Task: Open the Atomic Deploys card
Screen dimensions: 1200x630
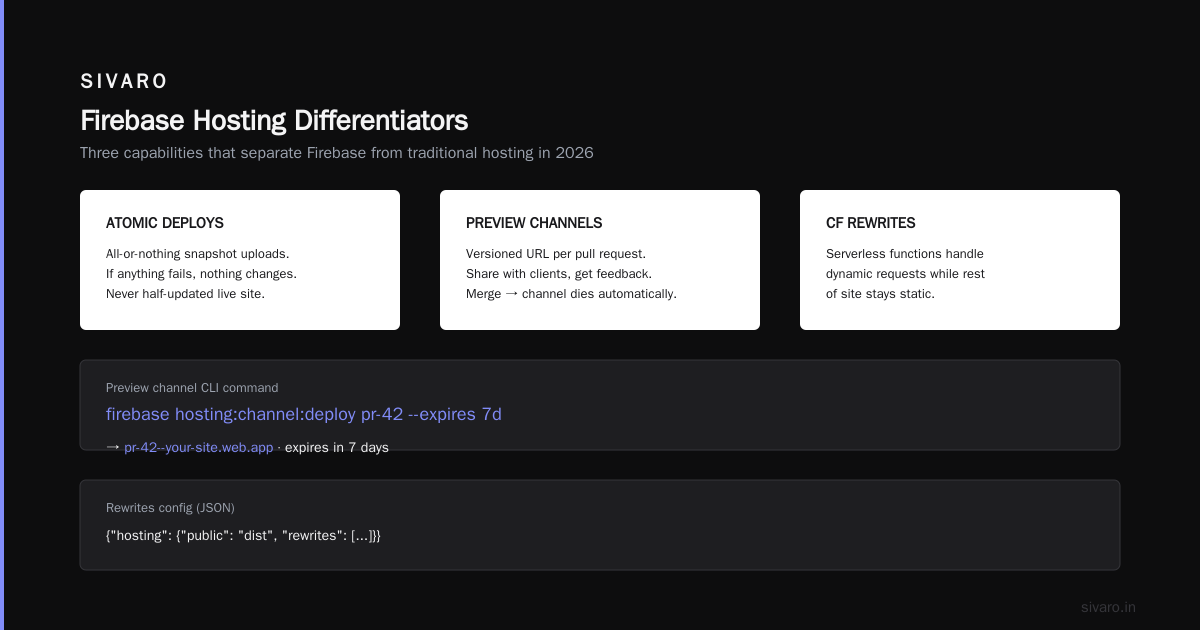Action: pos(240,260)
